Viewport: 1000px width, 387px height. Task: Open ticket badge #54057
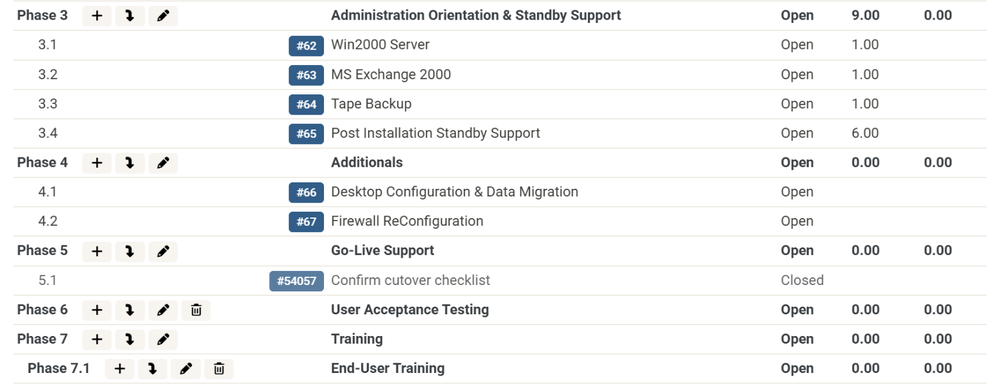297,281
